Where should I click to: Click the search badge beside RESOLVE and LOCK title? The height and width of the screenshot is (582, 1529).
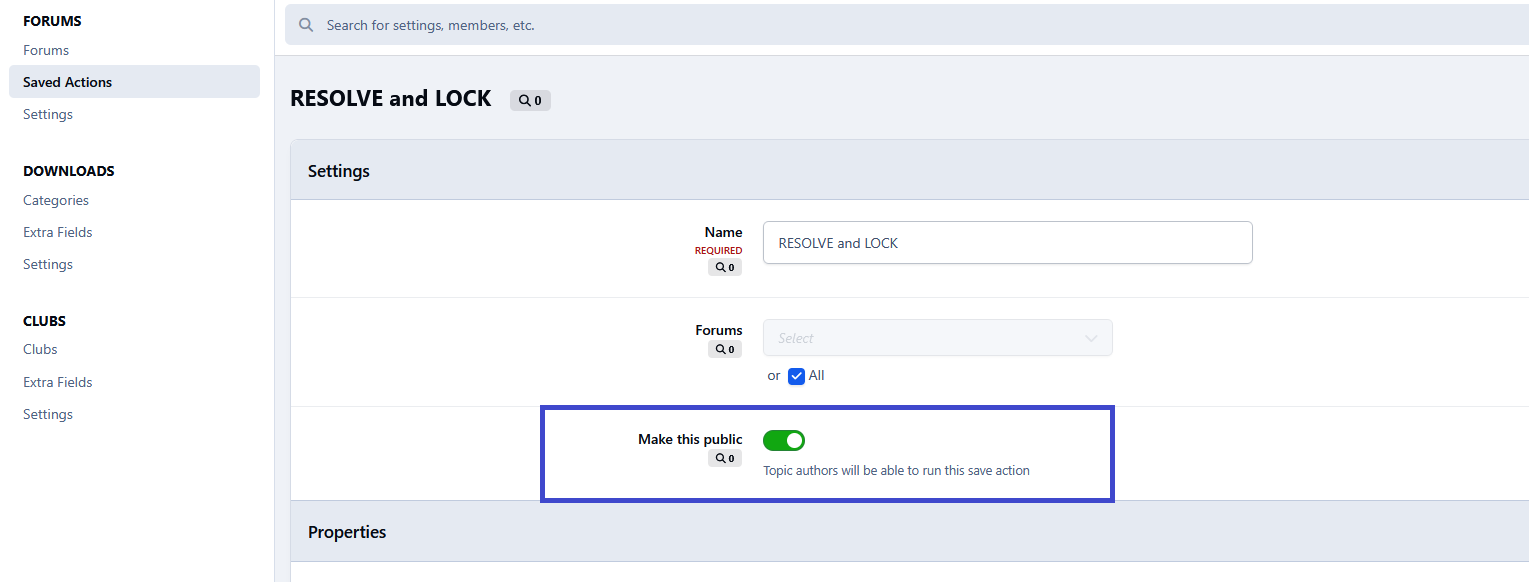[x=530, y=100]
